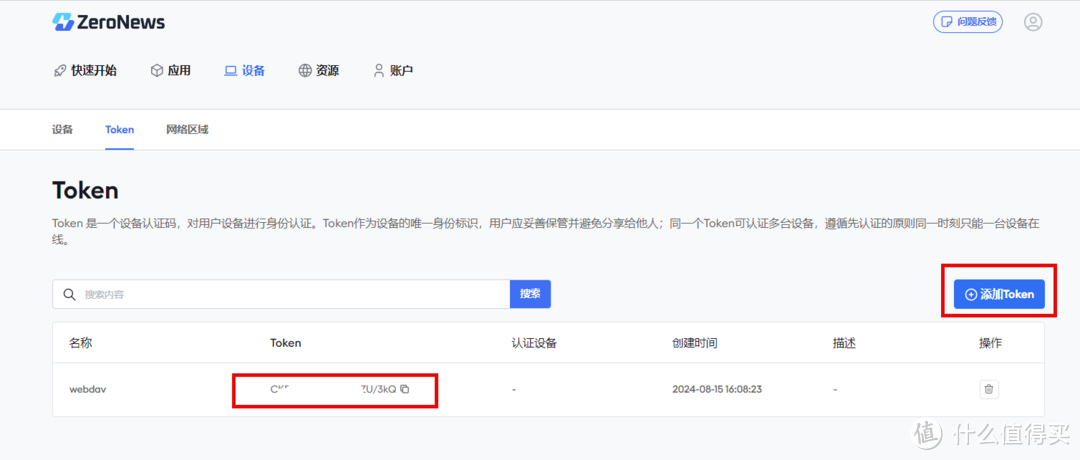Click the 添加Token button
Image resolution: width=1080 pixels, height=460 pixels.
999,294
